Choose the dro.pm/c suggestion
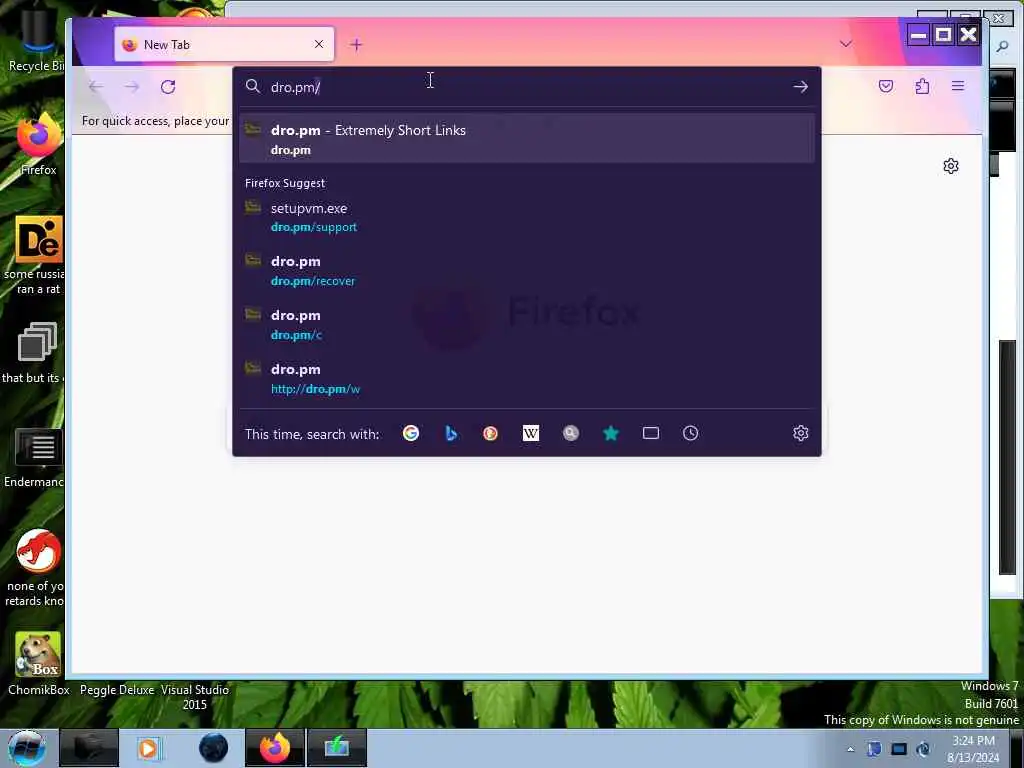This screenshot has height=768, width=1024. coord(527,325)
